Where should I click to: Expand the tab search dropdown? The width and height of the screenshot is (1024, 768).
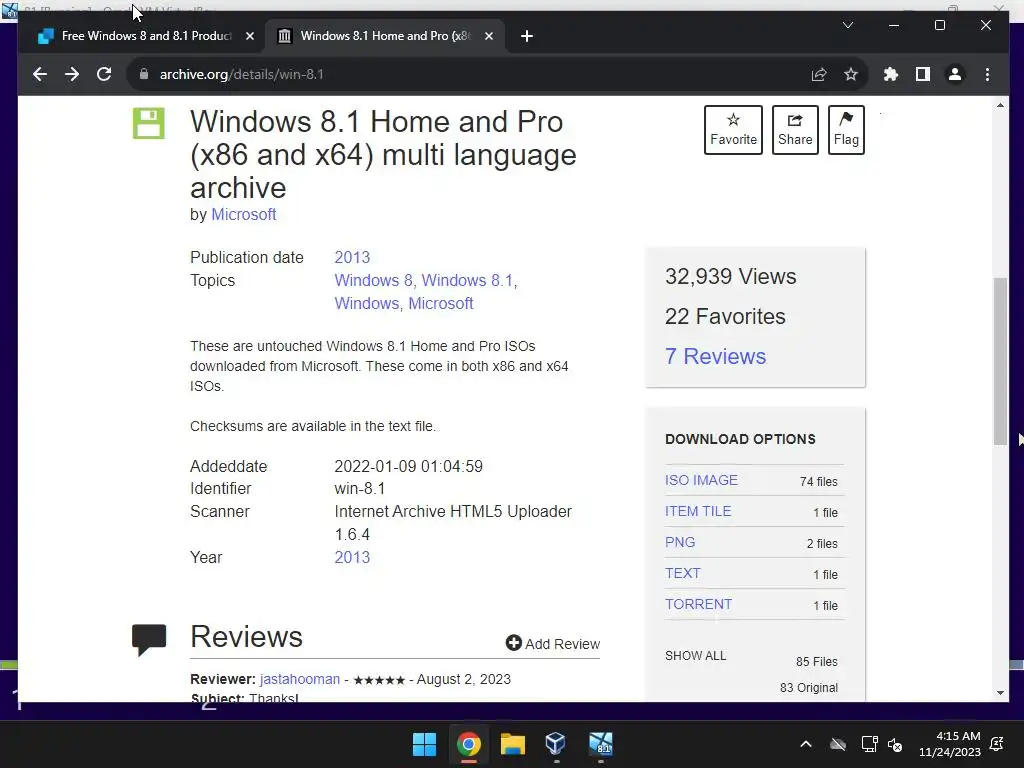848,25
